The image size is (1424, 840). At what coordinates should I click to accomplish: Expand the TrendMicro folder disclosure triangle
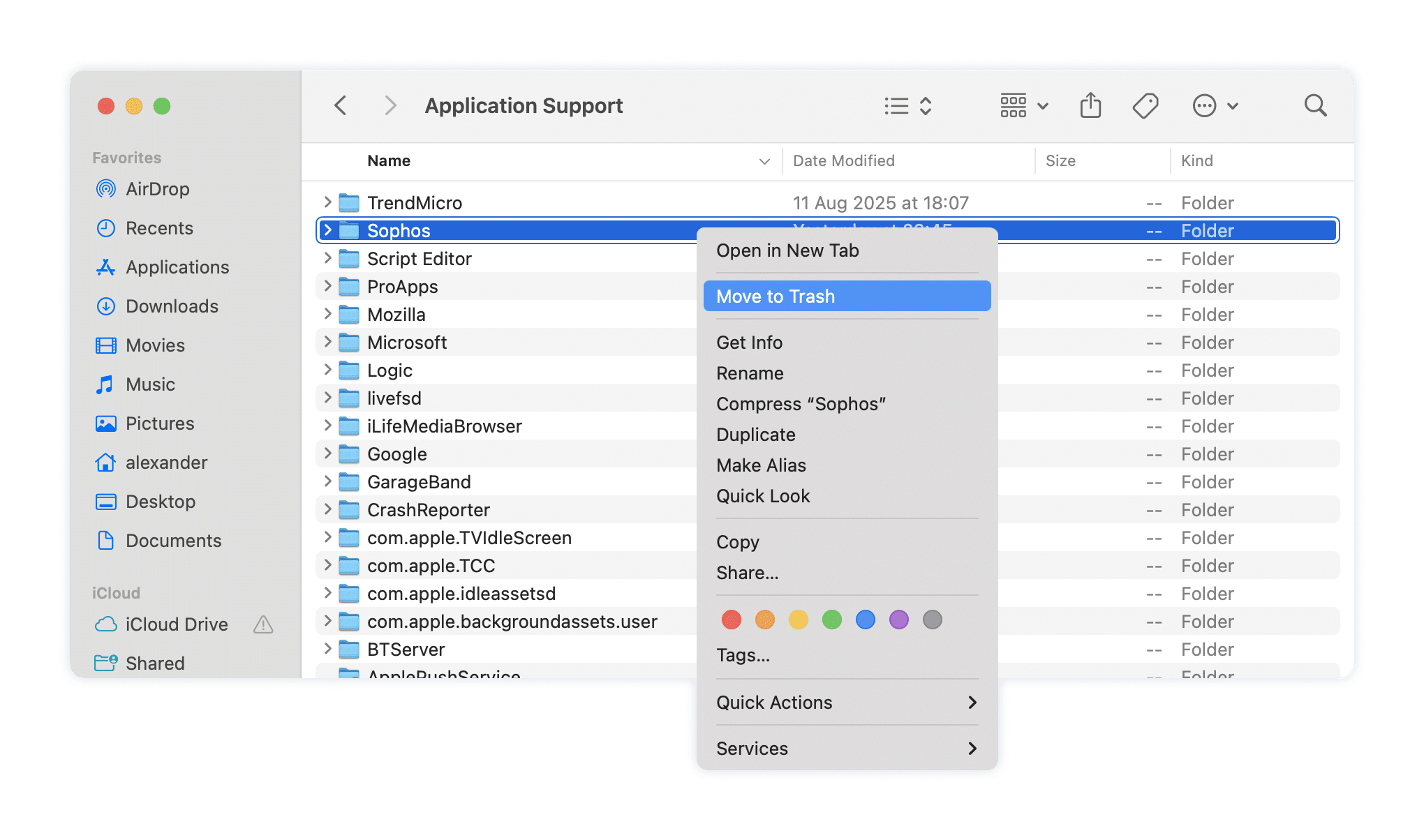coord(327,202)
